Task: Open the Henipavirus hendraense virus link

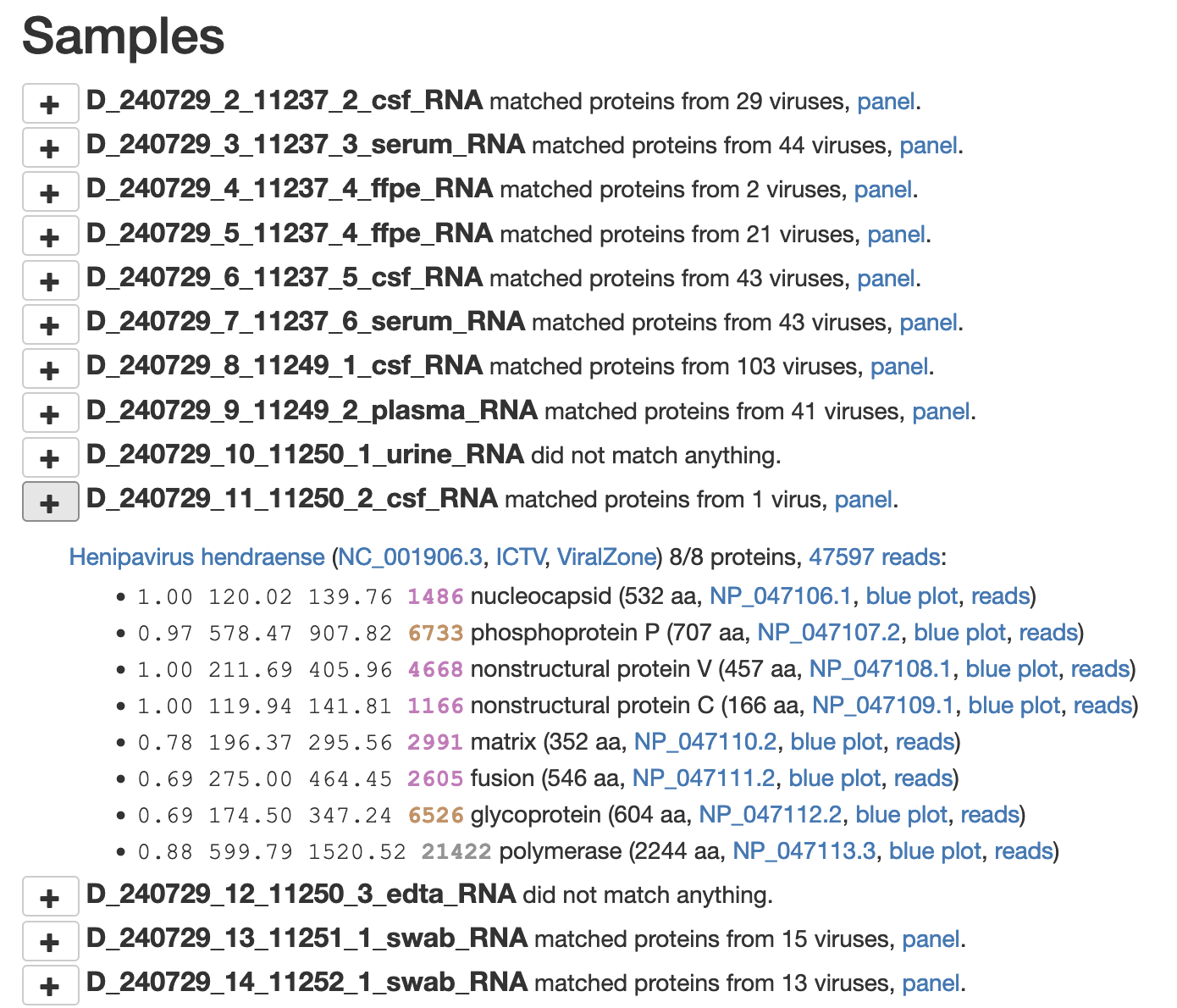Action: [196, 557]
